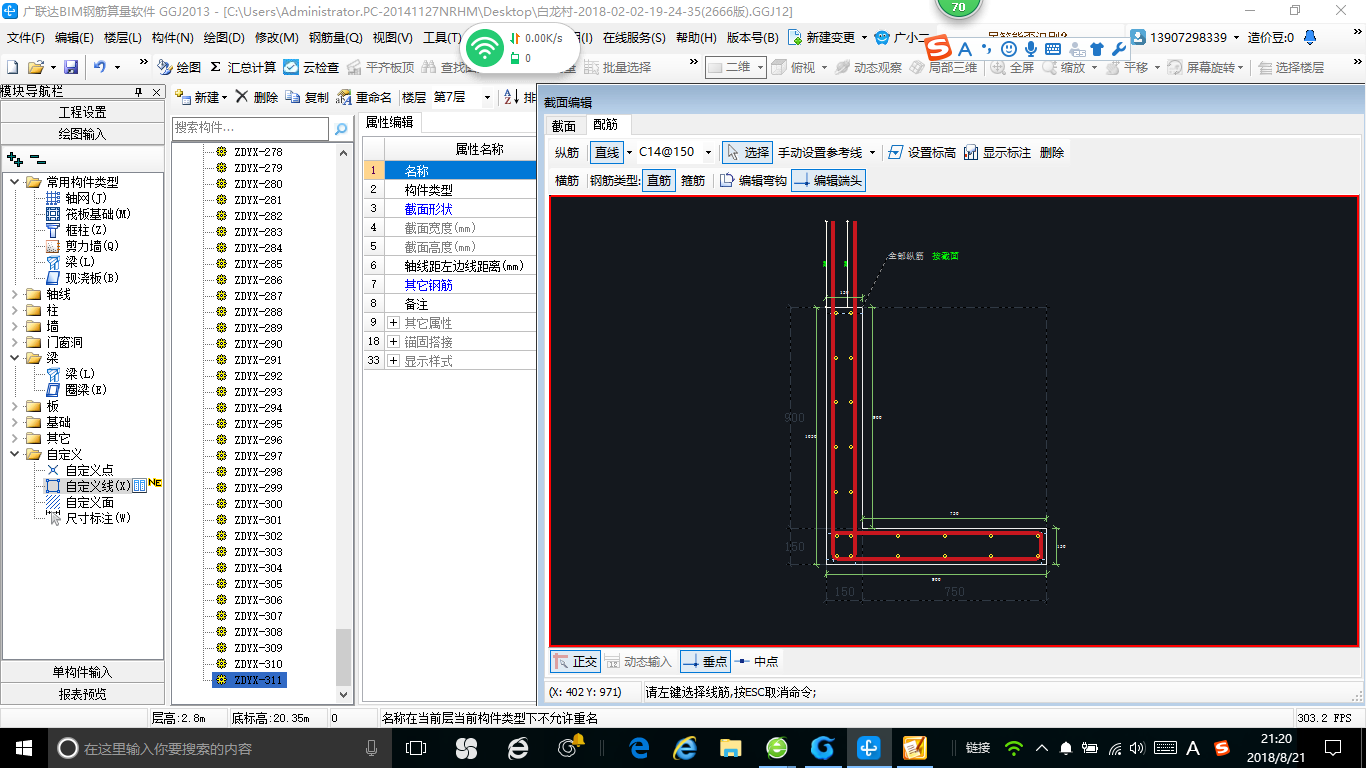Viewport: 1366px width, 768px height.
Task: Expand the 轴线 tree folder
Action: [15, 294]
